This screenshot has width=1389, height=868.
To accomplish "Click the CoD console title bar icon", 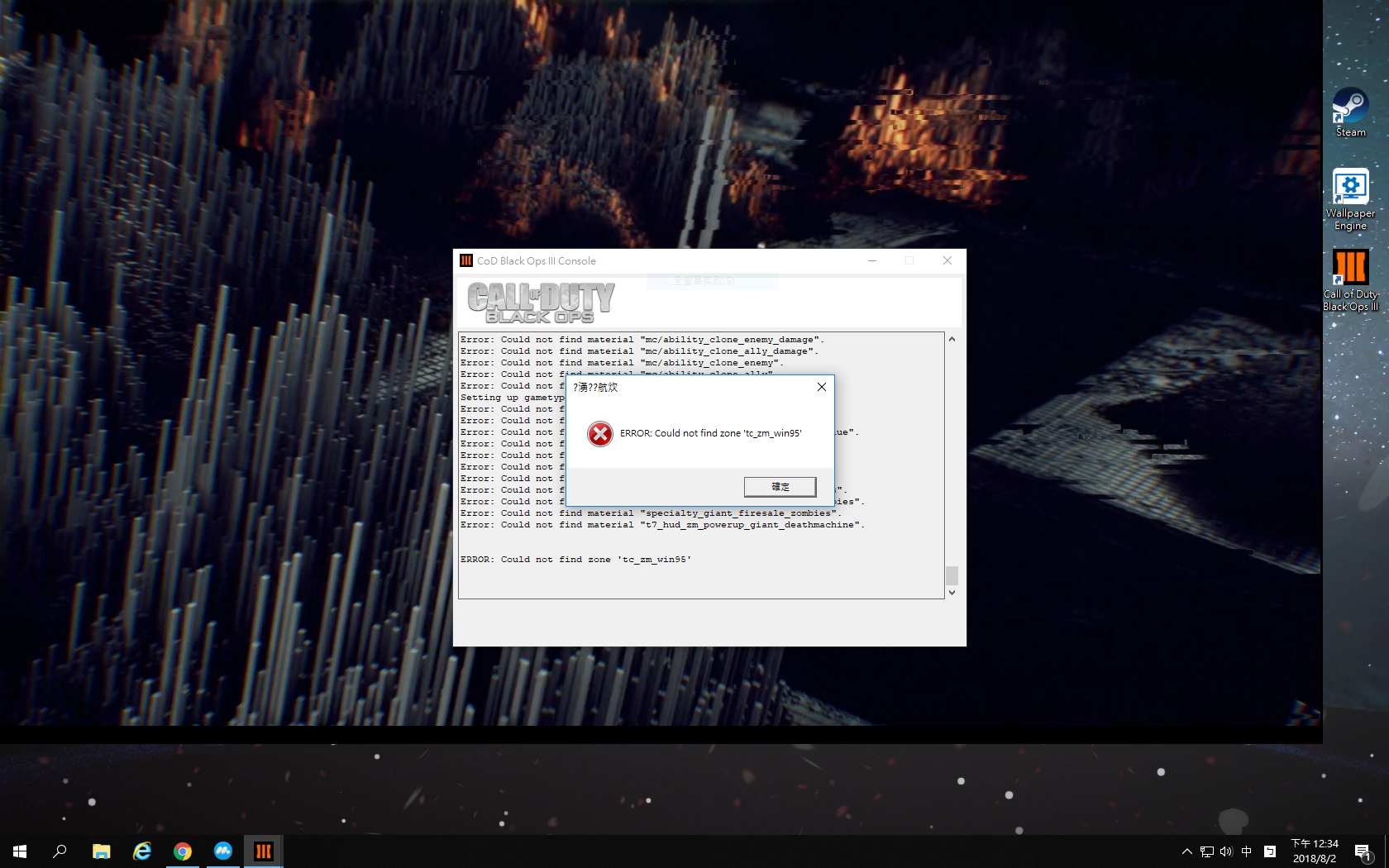I will [x=466, y=260].
